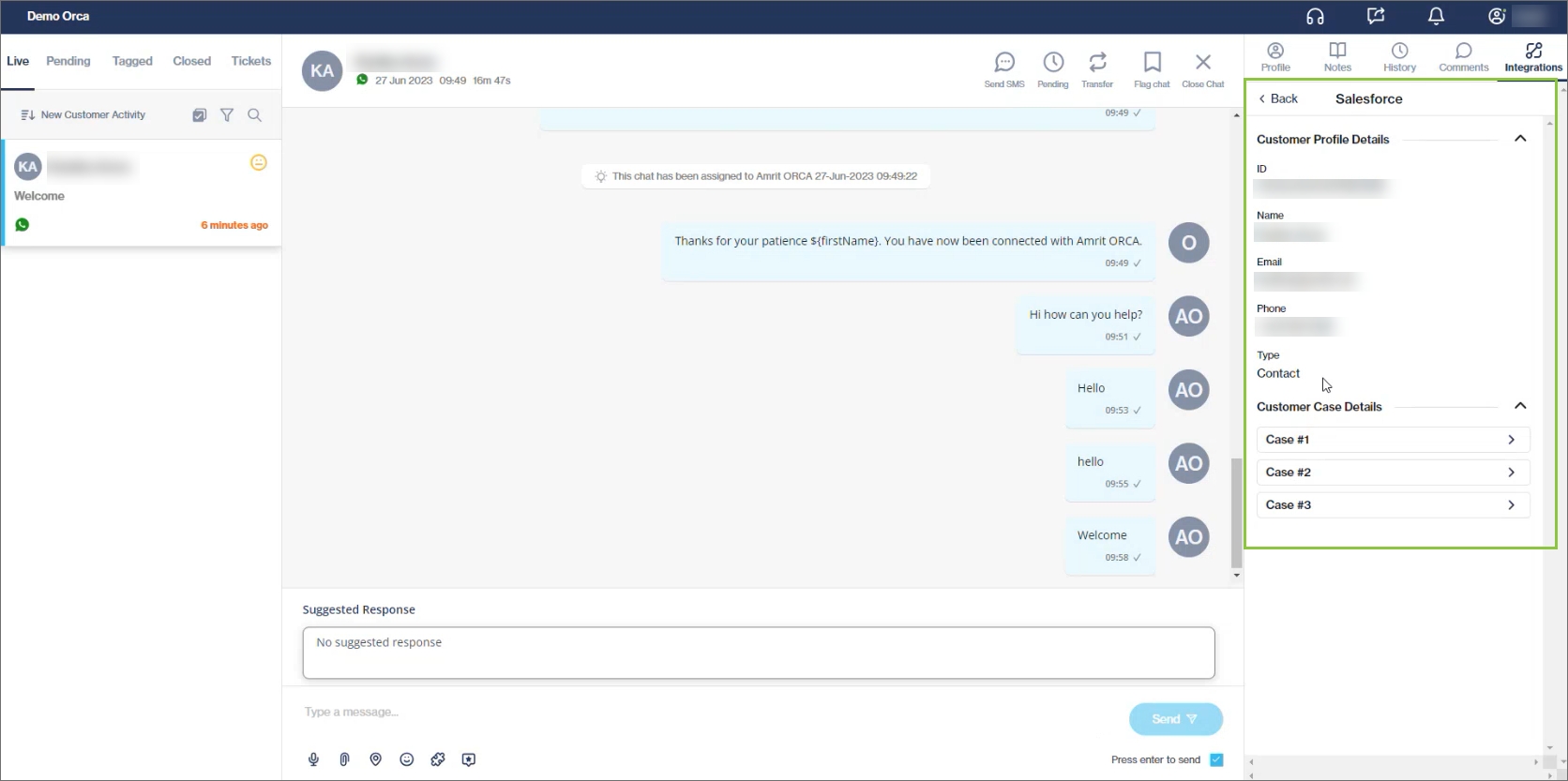Click the filter icon in the chat list
1568x781 pixels.
point(227,115)
